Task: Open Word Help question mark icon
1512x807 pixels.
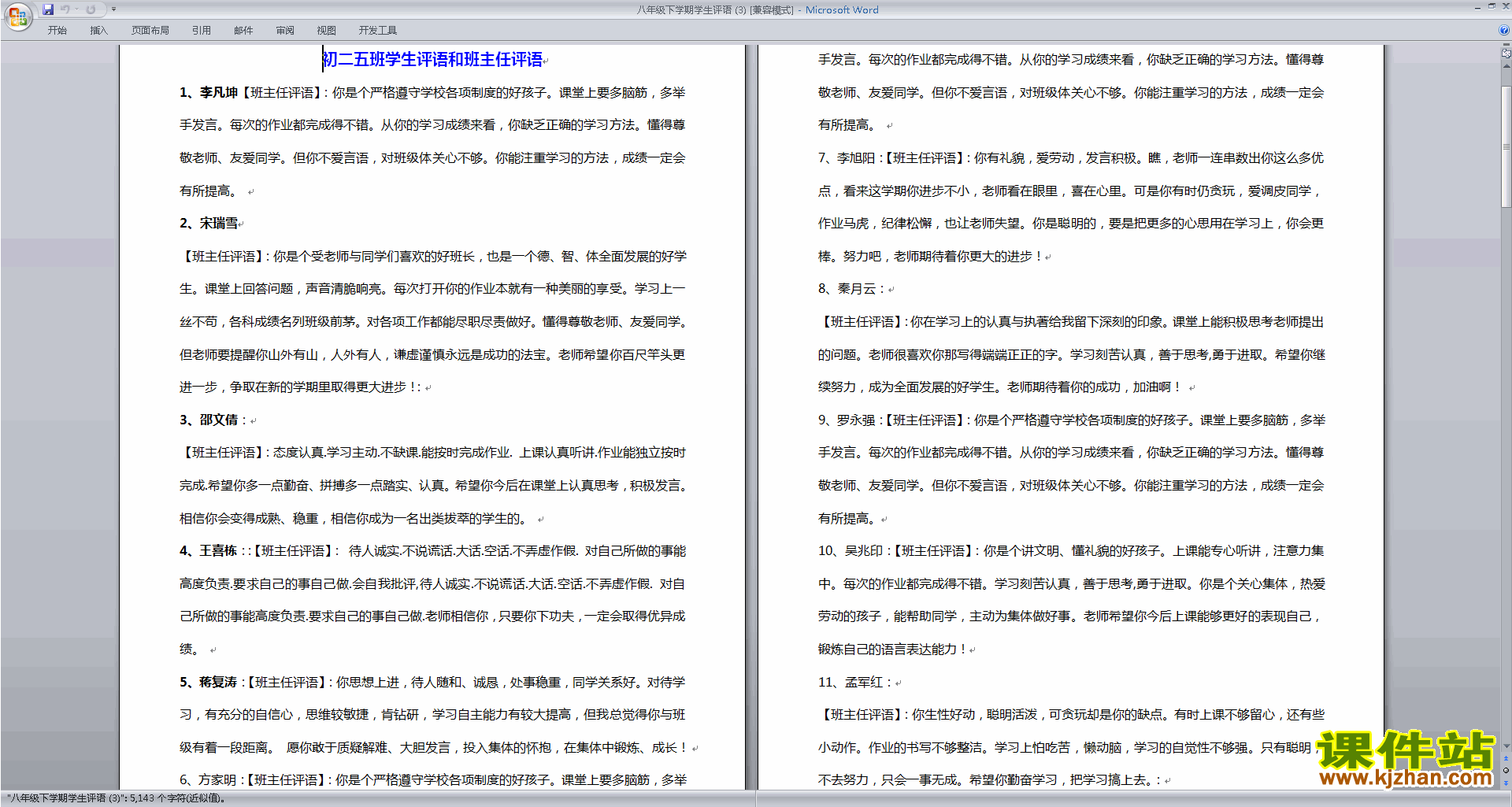Action: [1504, 30]
